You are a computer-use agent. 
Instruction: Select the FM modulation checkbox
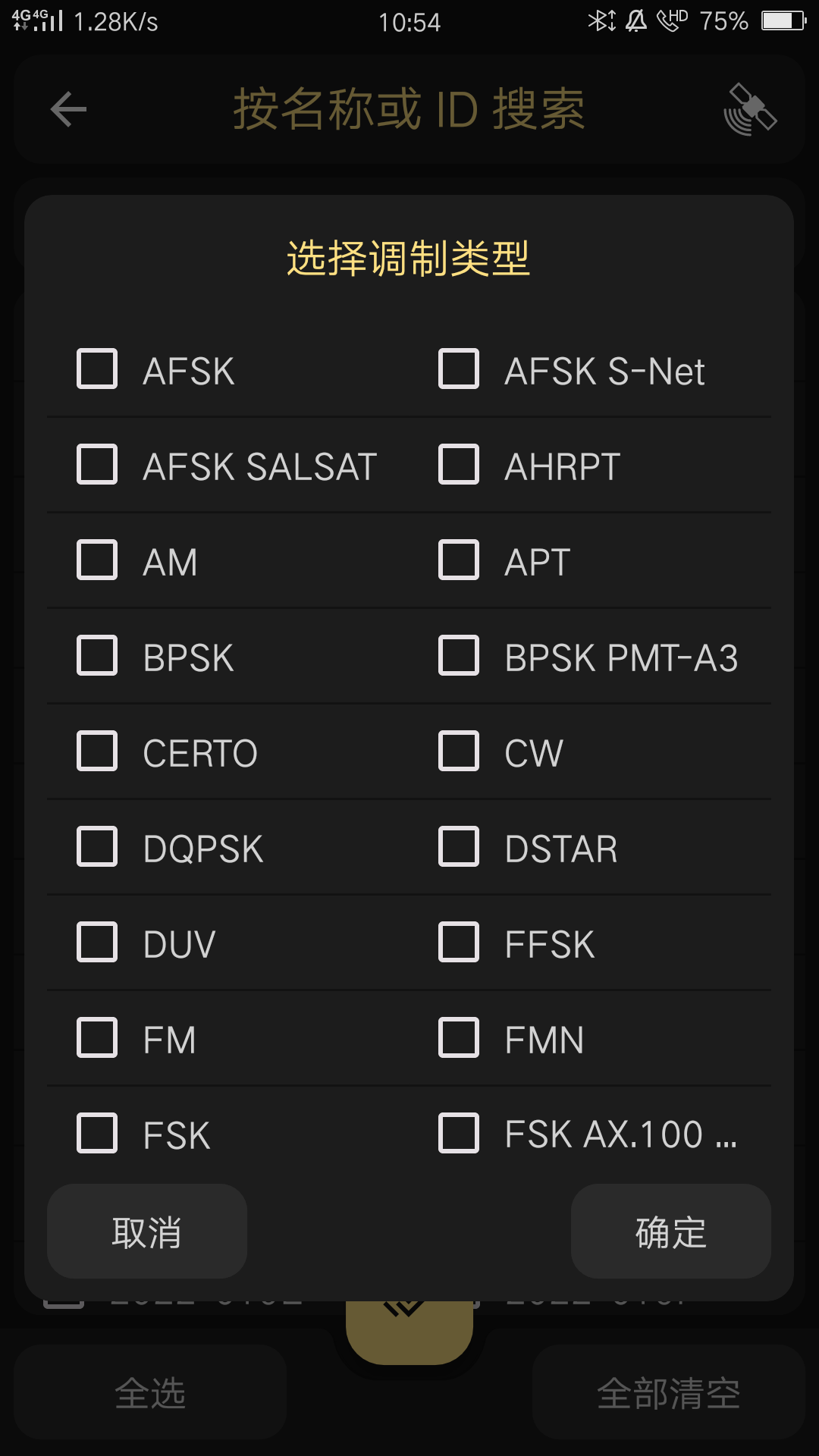[97, 1038]
